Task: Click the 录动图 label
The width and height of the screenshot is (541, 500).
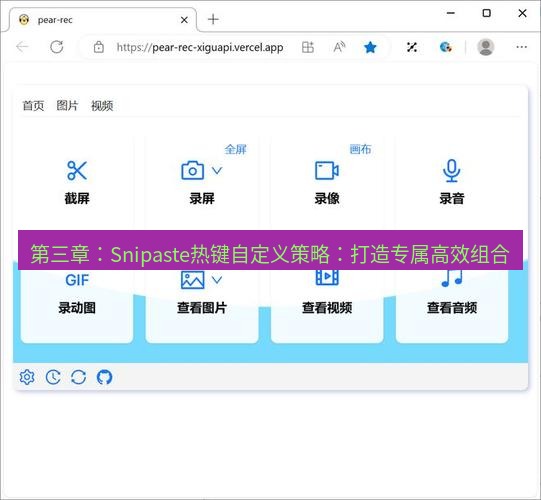Action: (77, 308)
